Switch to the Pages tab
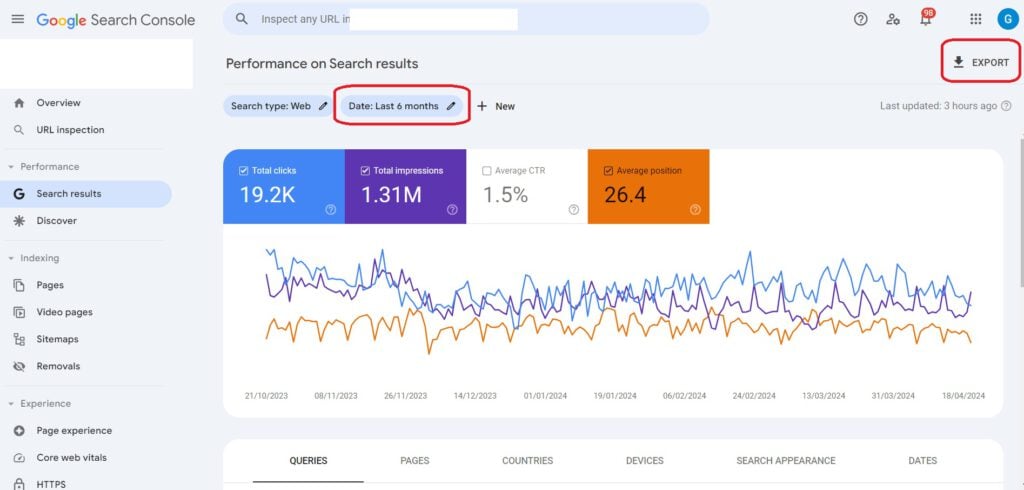 414,461
